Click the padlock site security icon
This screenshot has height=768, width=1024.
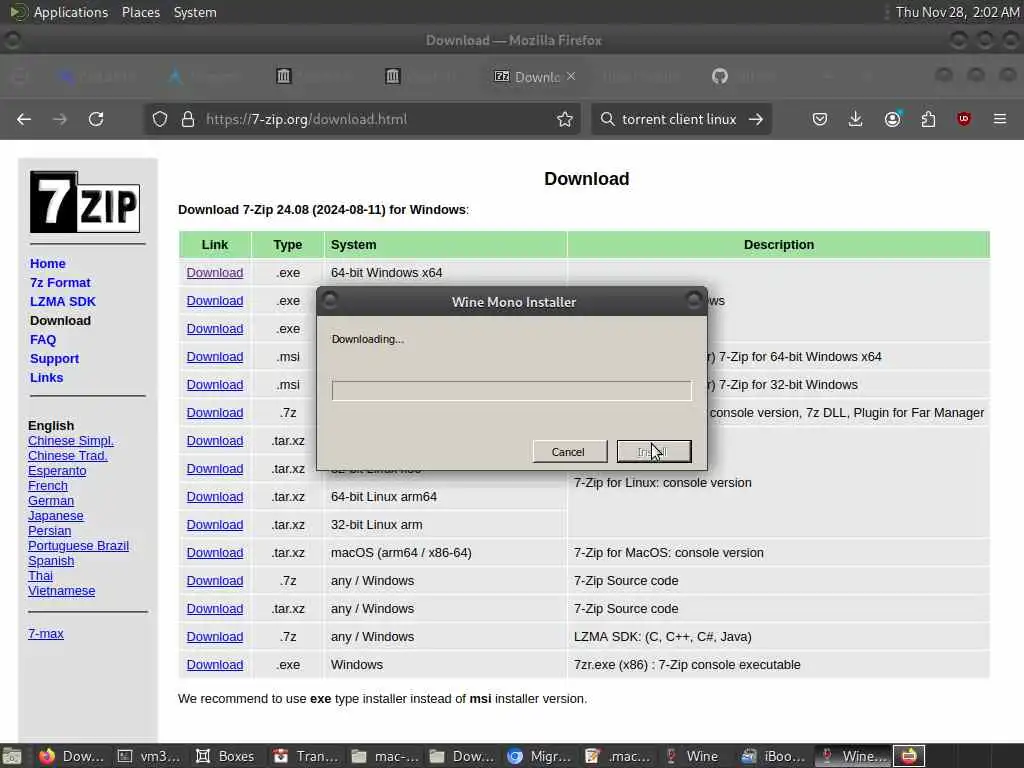[x=188, y=120]
